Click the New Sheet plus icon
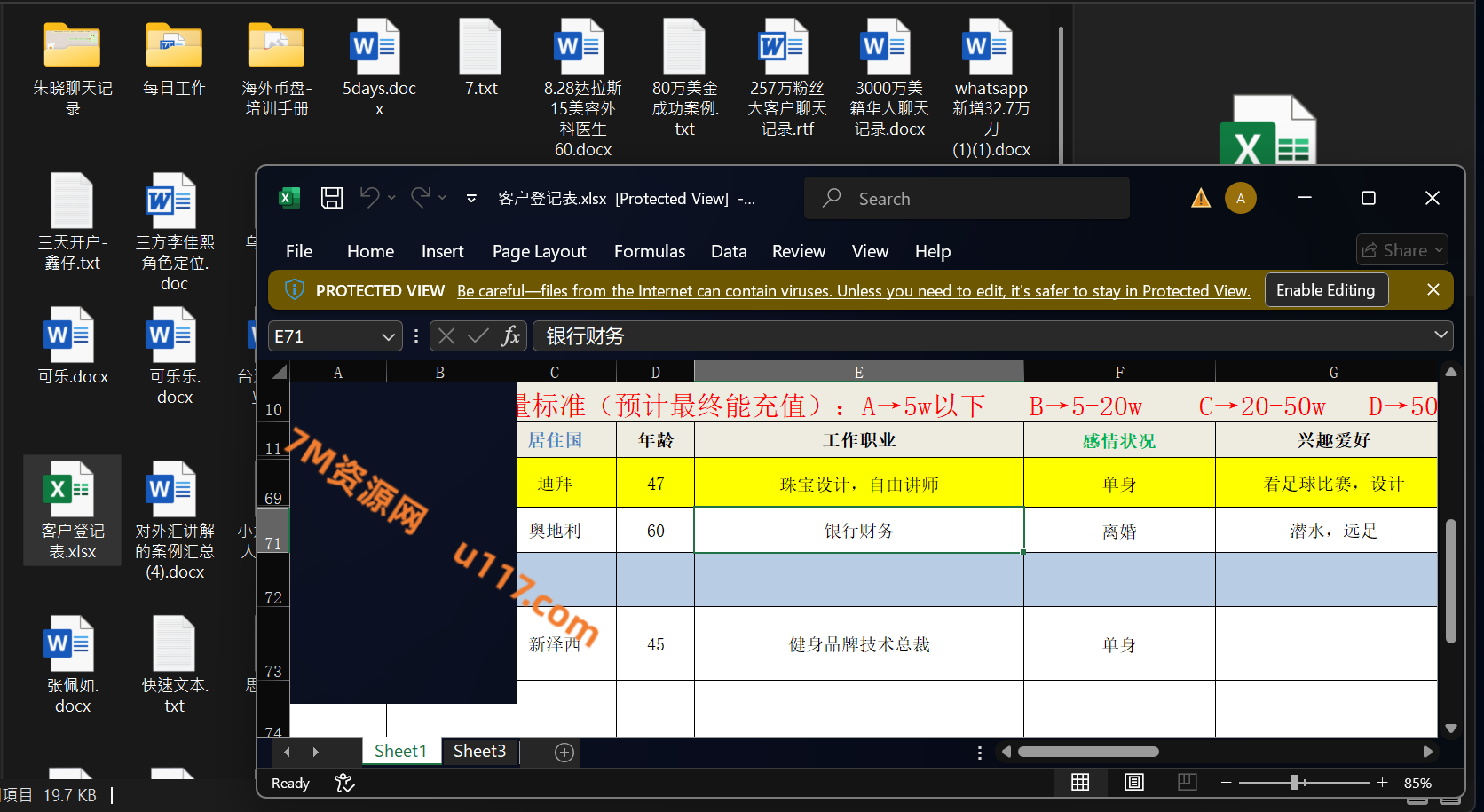The height and width of the screenshot is (812, 1484). [564, 753]
